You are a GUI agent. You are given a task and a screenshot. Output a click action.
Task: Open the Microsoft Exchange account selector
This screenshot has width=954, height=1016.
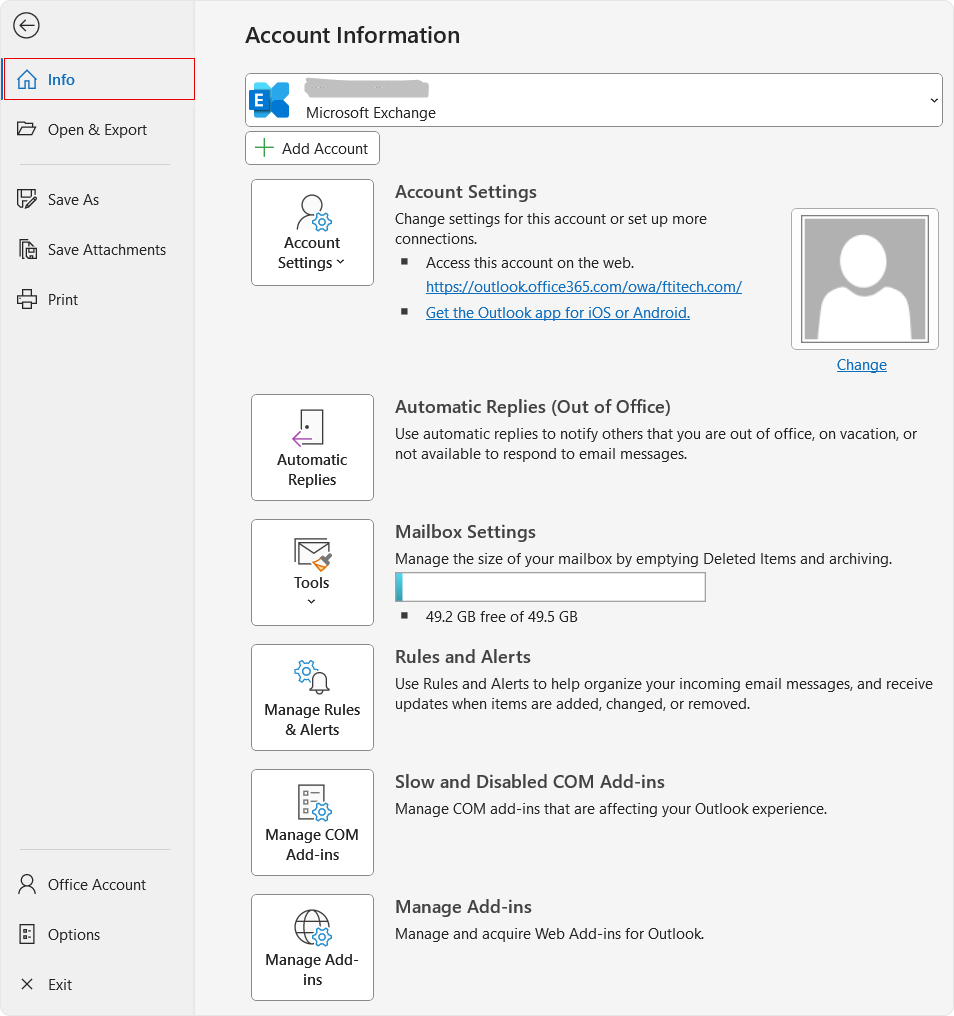pos(593,100)
